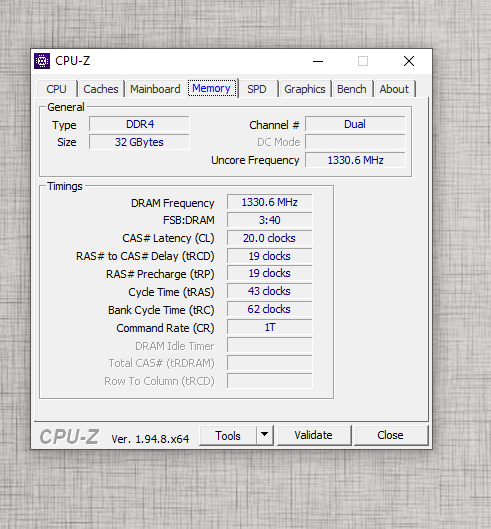Click the tRCD 19 clocks value
Screen dimensions: 491x529
(270, 256)
